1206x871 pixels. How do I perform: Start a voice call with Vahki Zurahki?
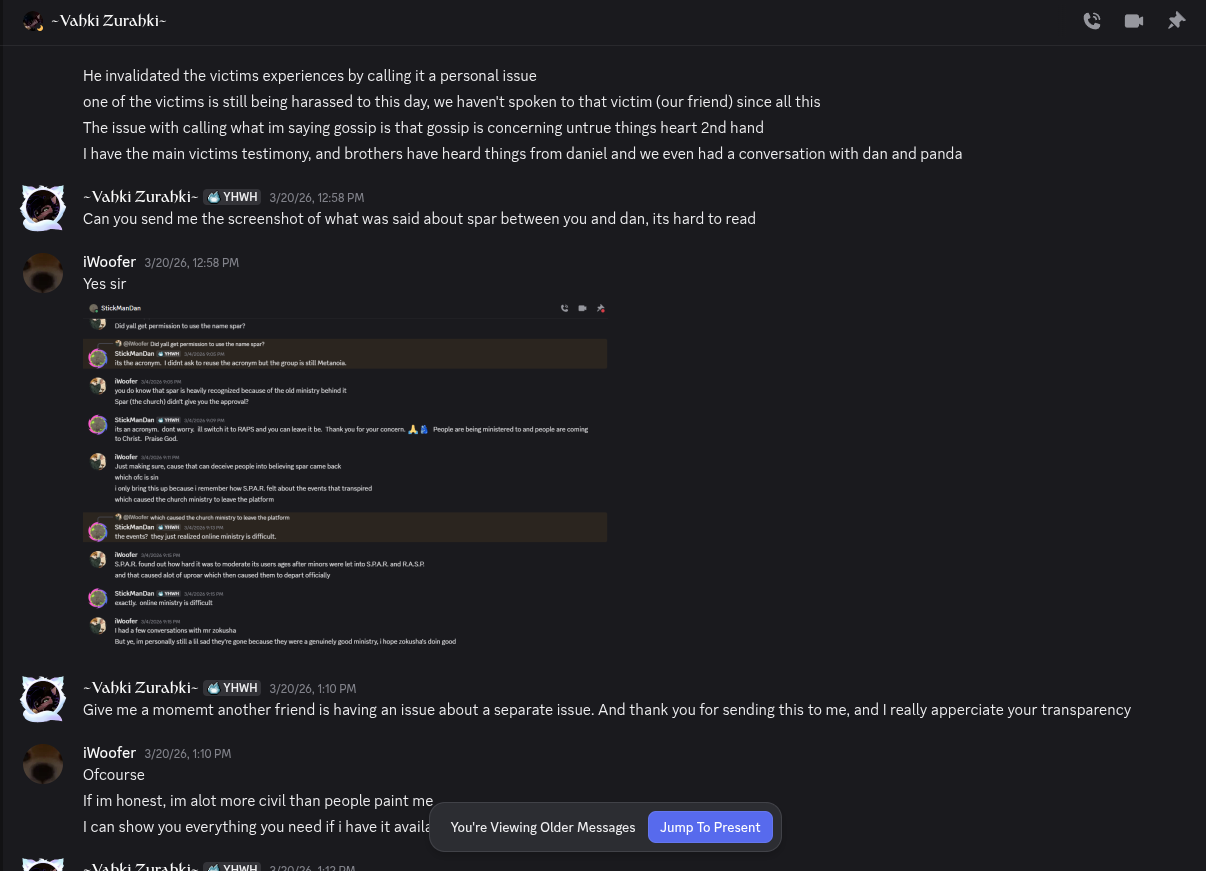[1092, 21]
